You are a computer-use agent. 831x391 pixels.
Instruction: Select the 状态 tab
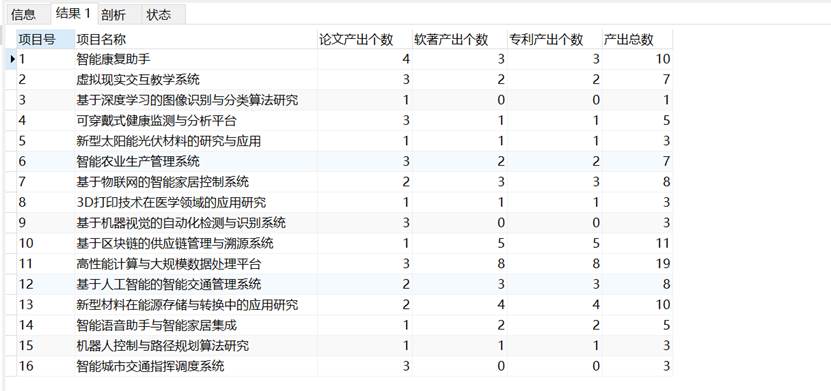(159, 15)
